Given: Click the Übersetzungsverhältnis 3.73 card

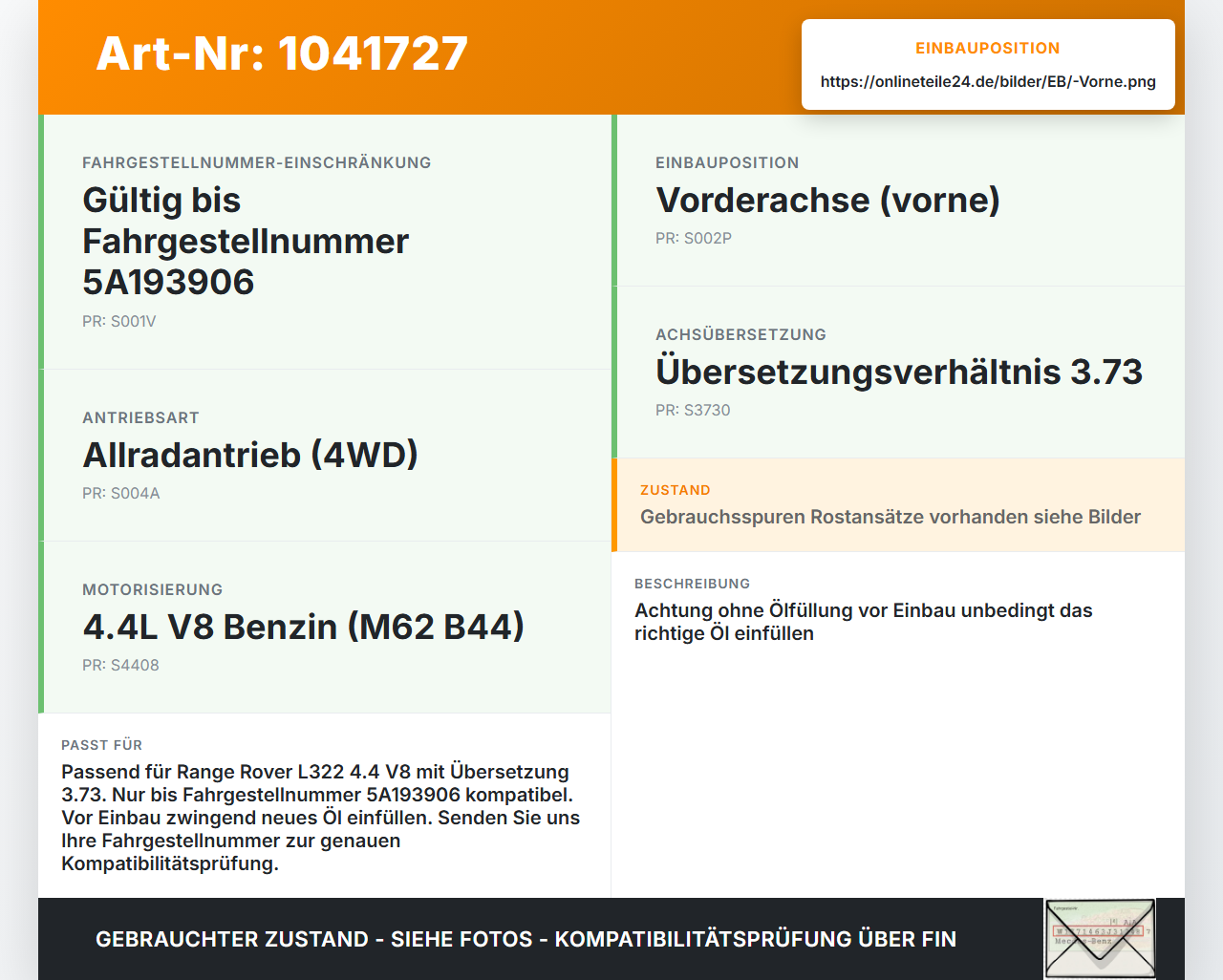Looking at the screenshot, I should tap(898, 373).
